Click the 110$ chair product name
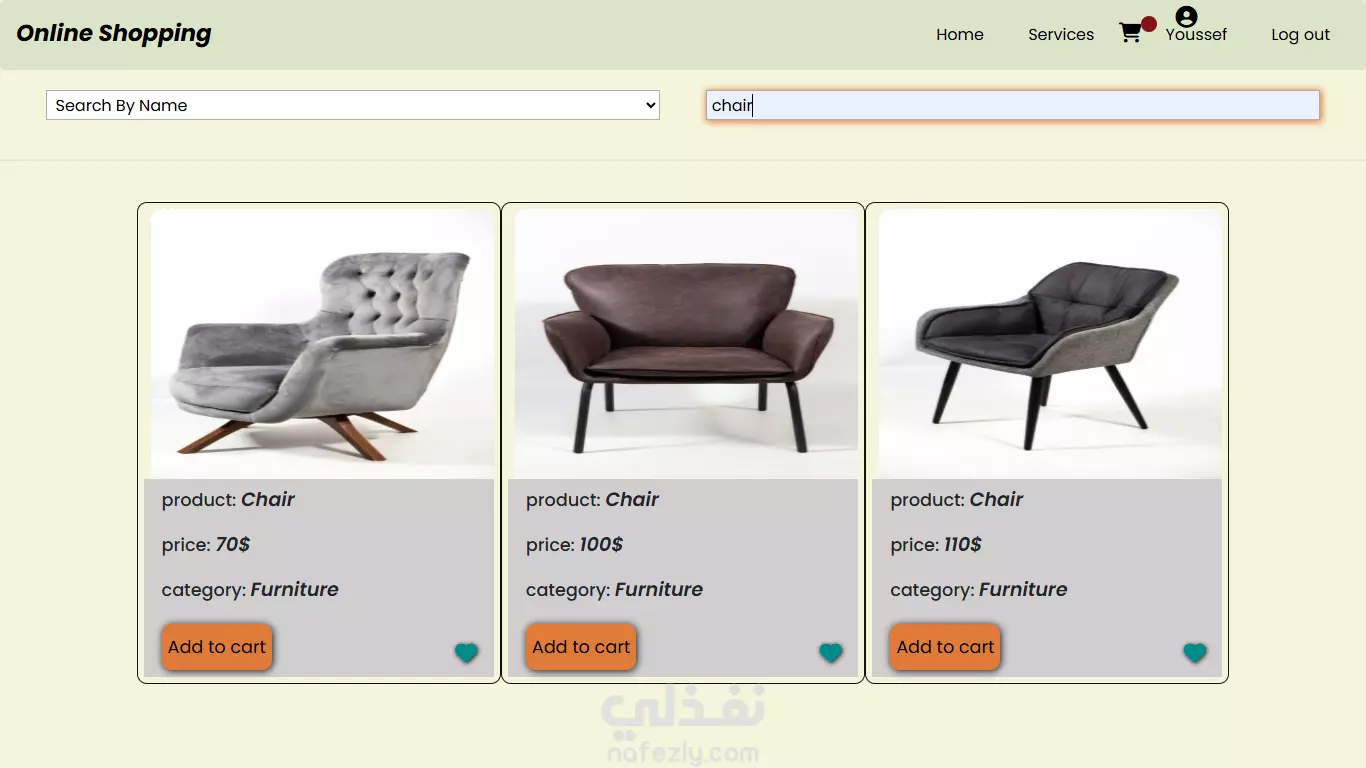 pyautogui.click(x=996, y=499)
